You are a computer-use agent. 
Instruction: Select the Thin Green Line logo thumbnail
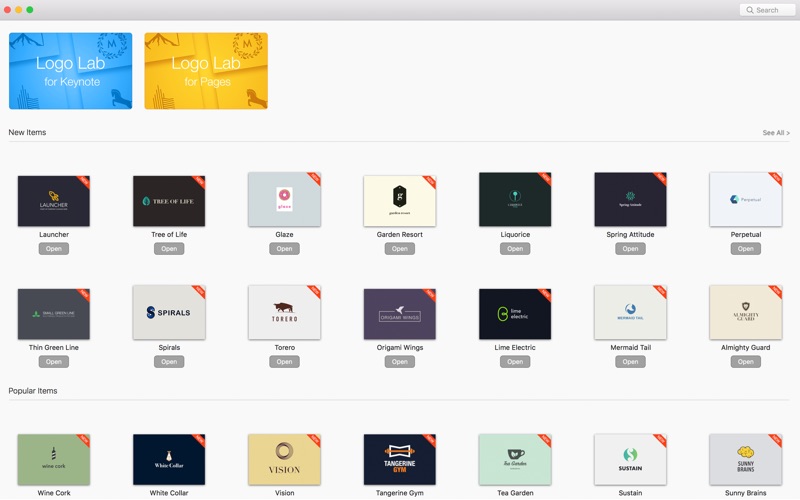click(x=54, y=314)
